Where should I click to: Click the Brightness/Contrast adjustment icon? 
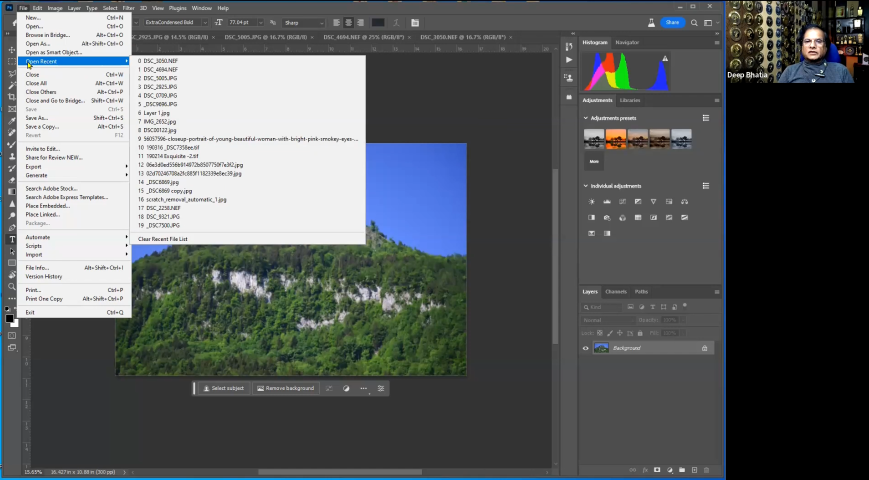(x=592, y=202)
